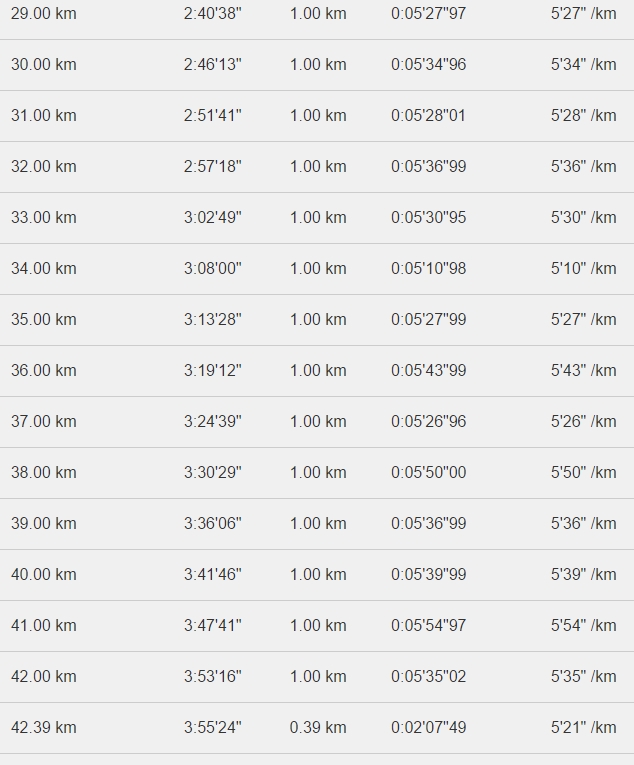The width and height of the screenshot is (634, 765).
Task: Select the final 42.39 km row
Action: click(317, 728)
